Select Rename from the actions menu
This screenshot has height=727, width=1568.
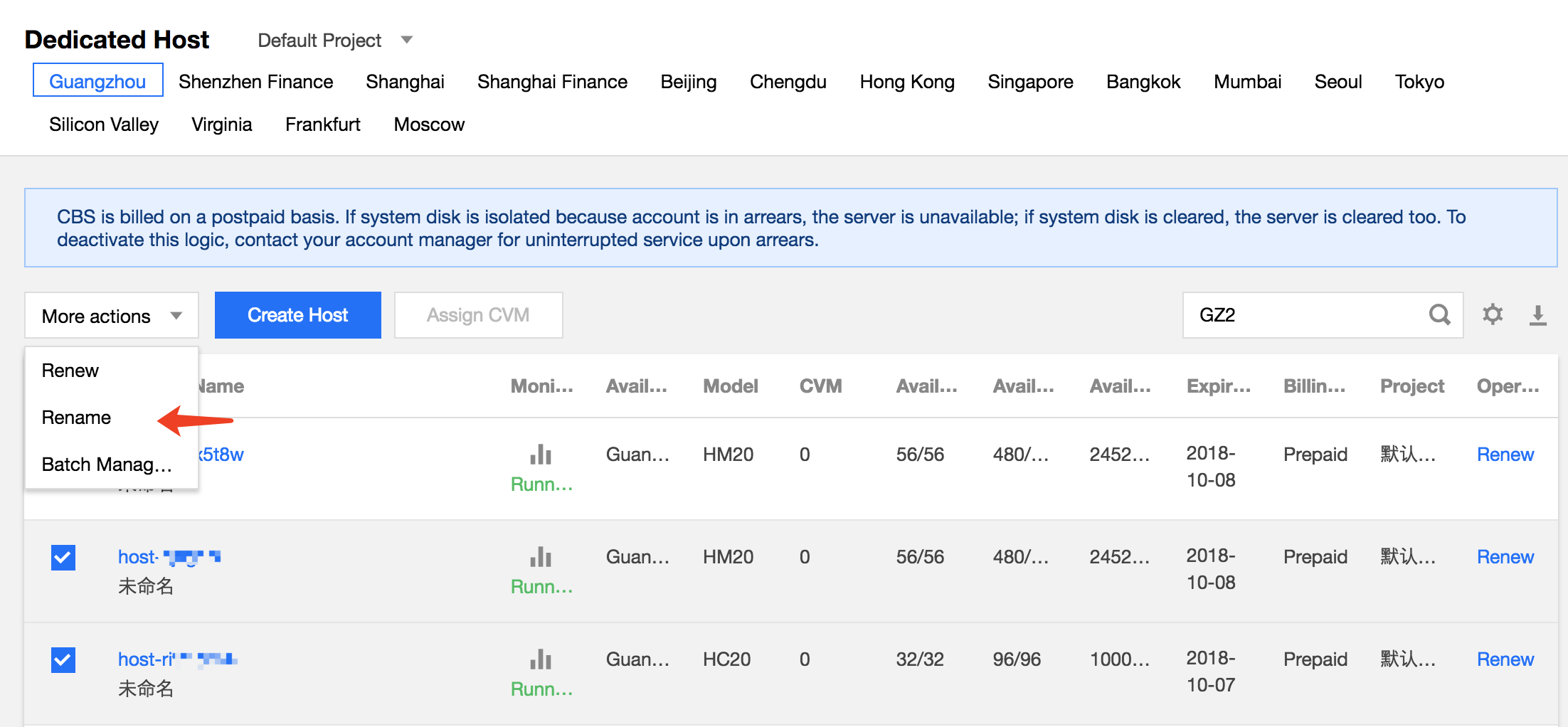coord(77,418)
